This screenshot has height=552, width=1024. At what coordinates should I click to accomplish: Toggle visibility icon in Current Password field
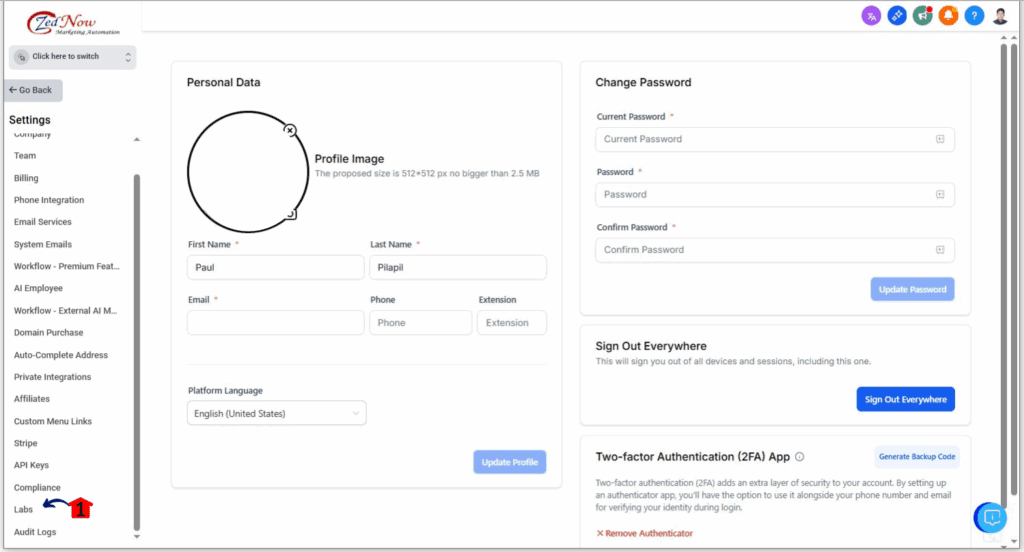[x=940, y=139]
